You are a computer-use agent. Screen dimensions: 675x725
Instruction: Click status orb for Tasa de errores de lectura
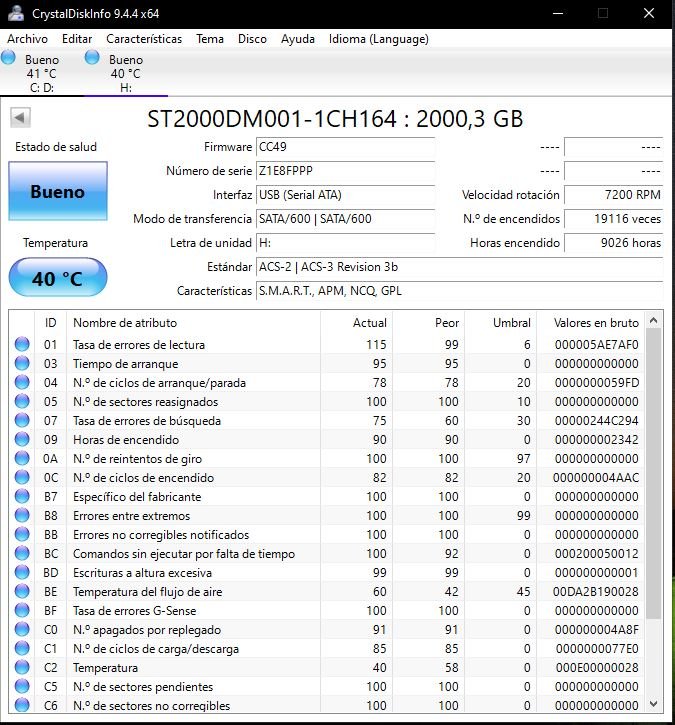tap(22, 345)
